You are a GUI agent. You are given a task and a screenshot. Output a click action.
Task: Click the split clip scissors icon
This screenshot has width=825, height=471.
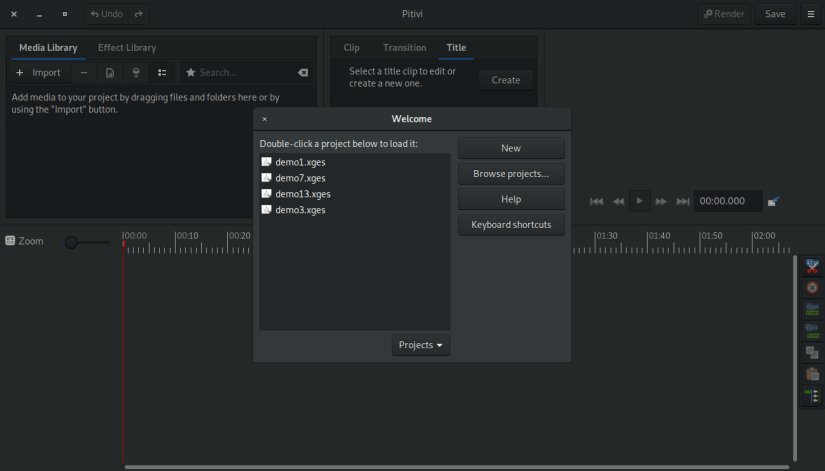click(x=812, y=266)
